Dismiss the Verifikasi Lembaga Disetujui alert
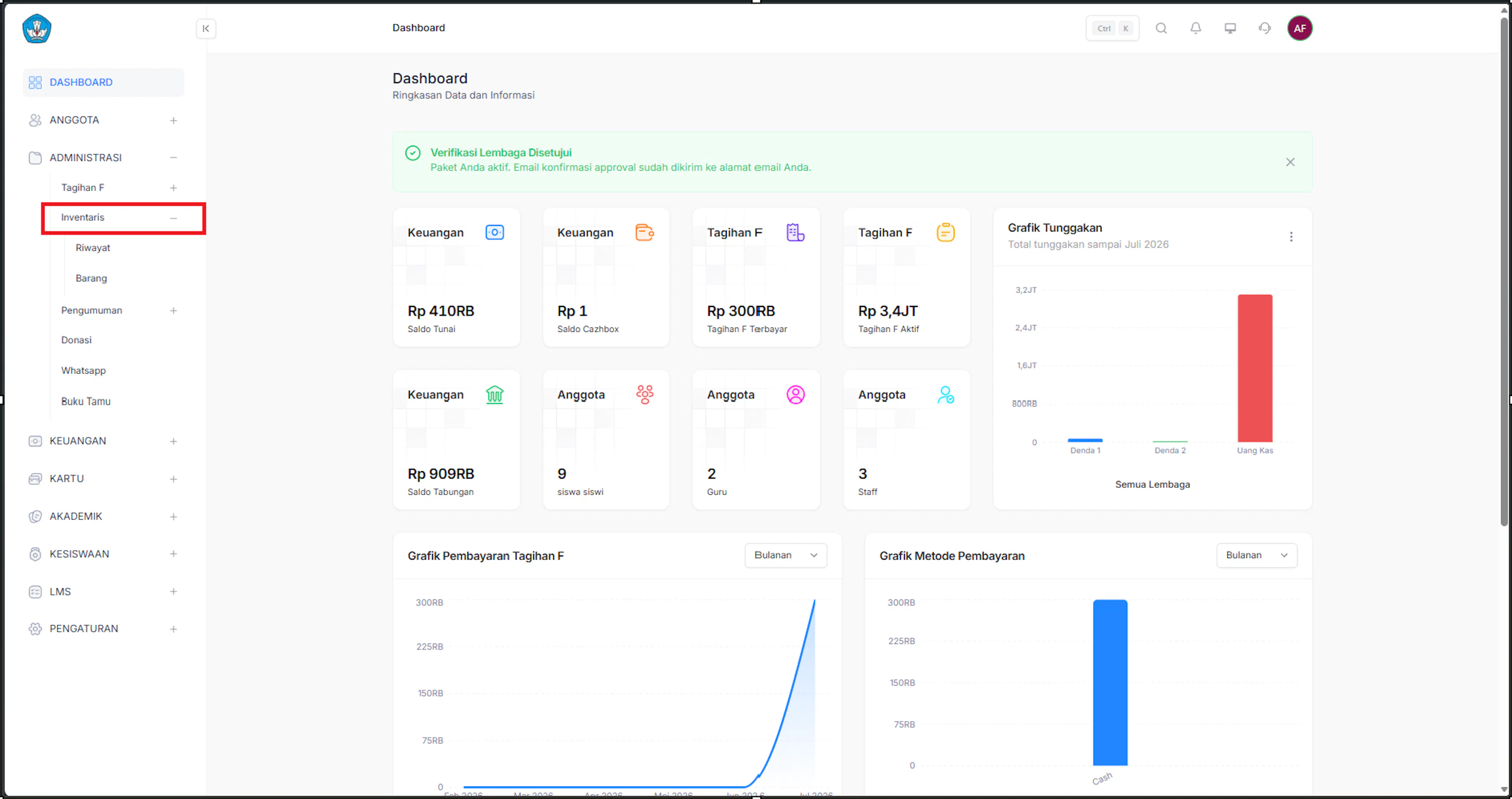 pos(1290,162)
